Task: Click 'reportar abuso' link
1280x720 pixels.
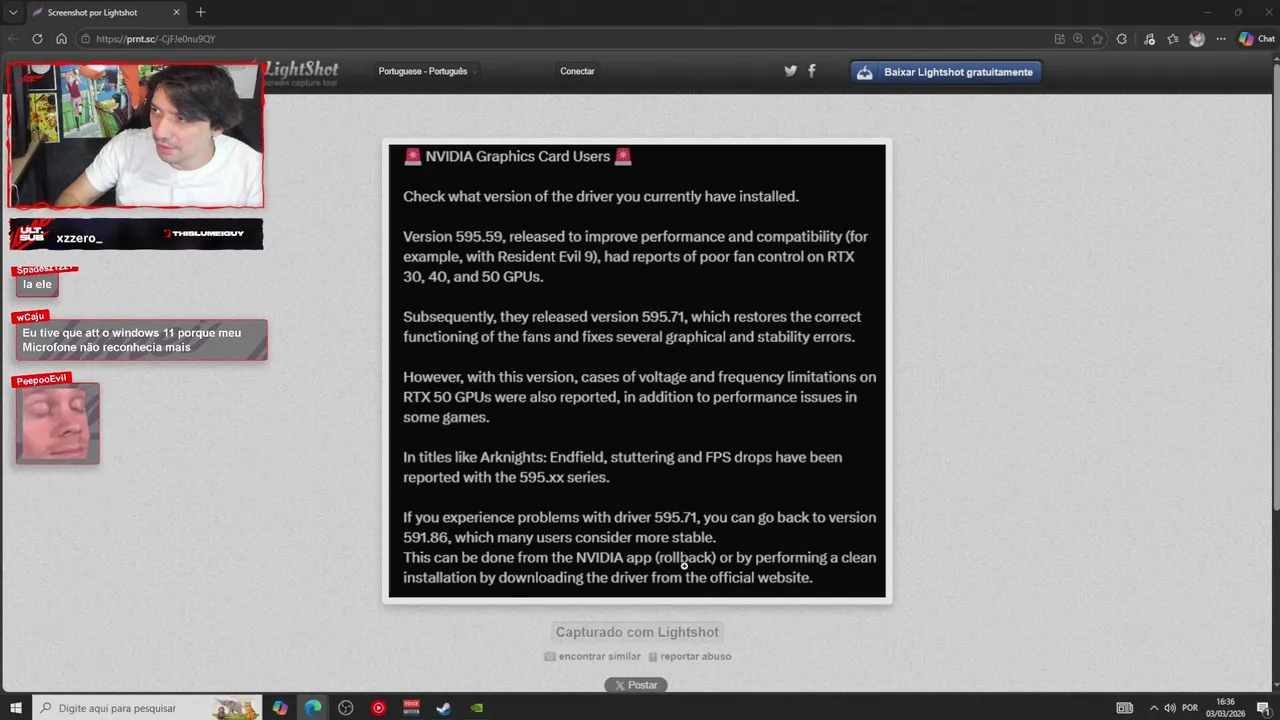Action: pos(690,657)
